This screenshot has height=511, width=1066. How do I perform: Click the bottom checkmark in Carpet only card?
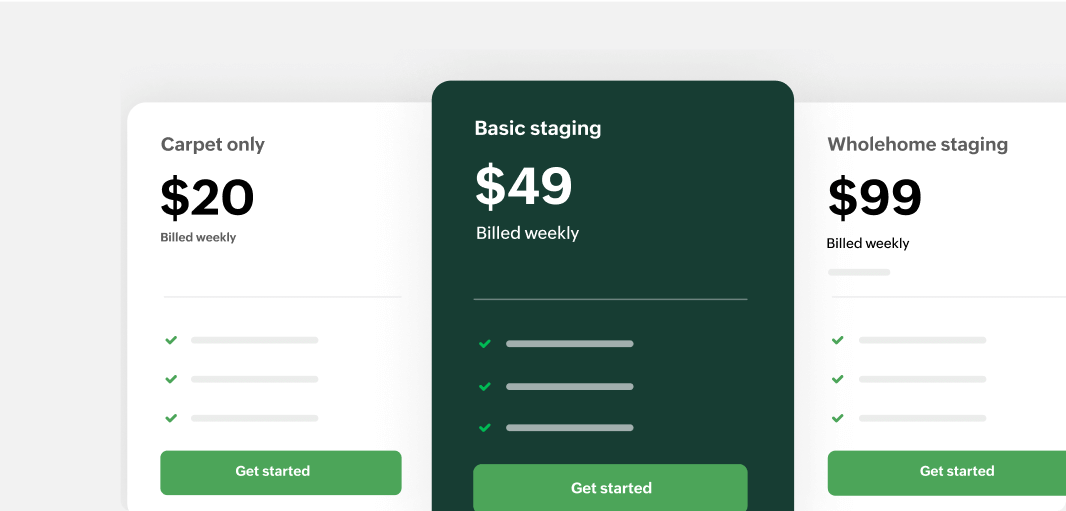click(171, 418)
